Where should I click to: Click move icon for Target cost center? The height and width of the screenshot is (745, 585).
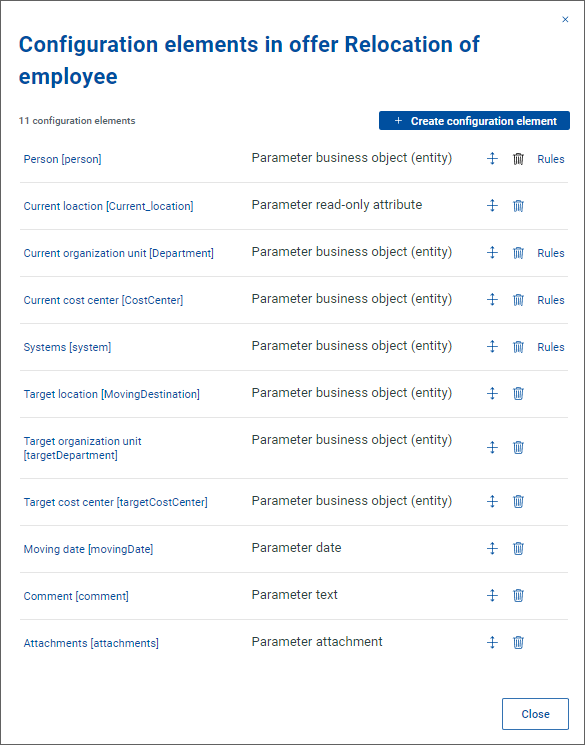[492, 501]
